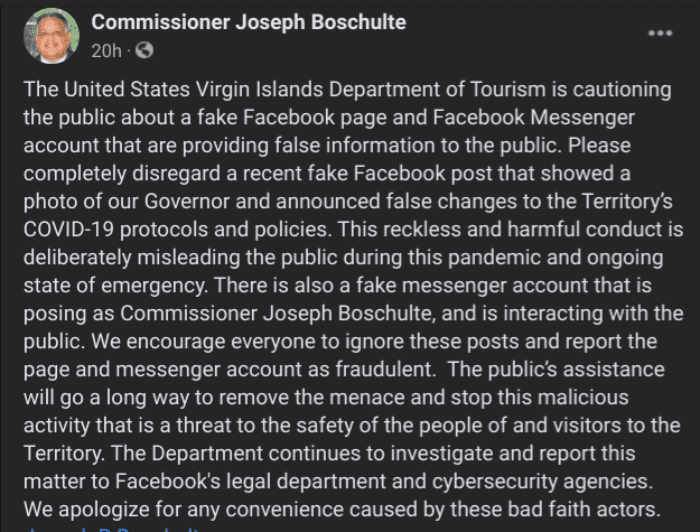This screenshot has width=700, height=532.
Task: Click the partially visible blue tagged name link
Action: (112, 530)
